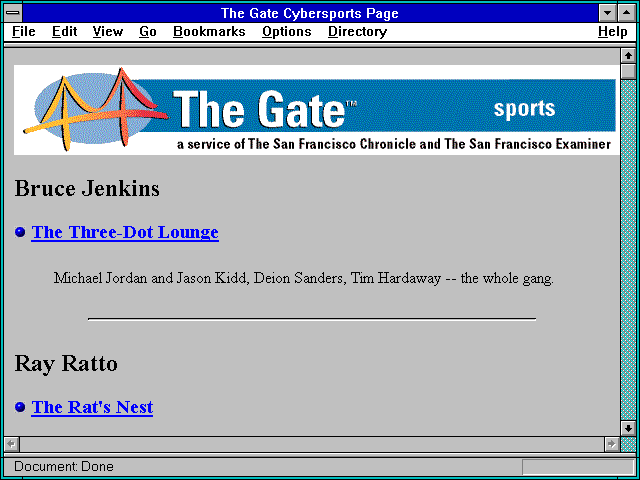Screen dimensions: 640x480
Task: Open the Go menu
Action: (x=148, y=31)
